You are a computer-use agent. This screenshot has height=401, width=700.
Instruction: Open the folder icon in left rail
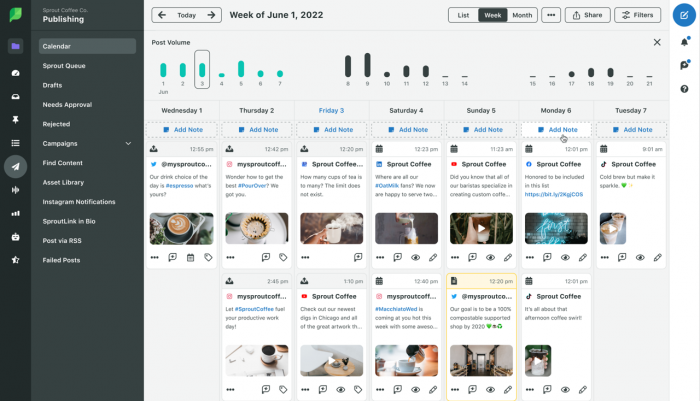click(x=16, y=46)
